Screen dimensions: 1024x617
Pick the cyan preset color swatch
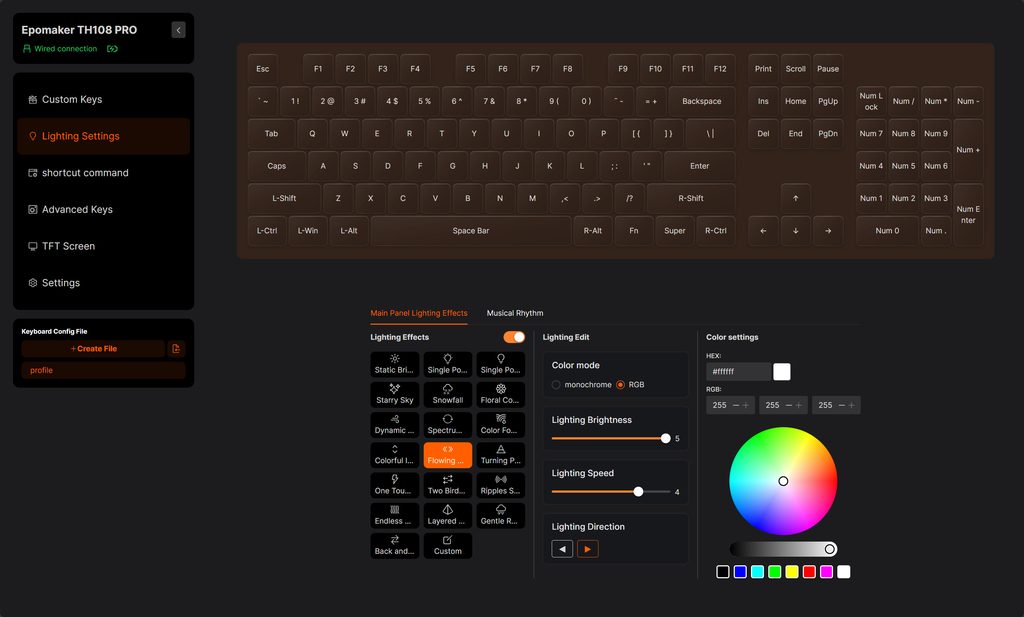[x=758, y=572]
